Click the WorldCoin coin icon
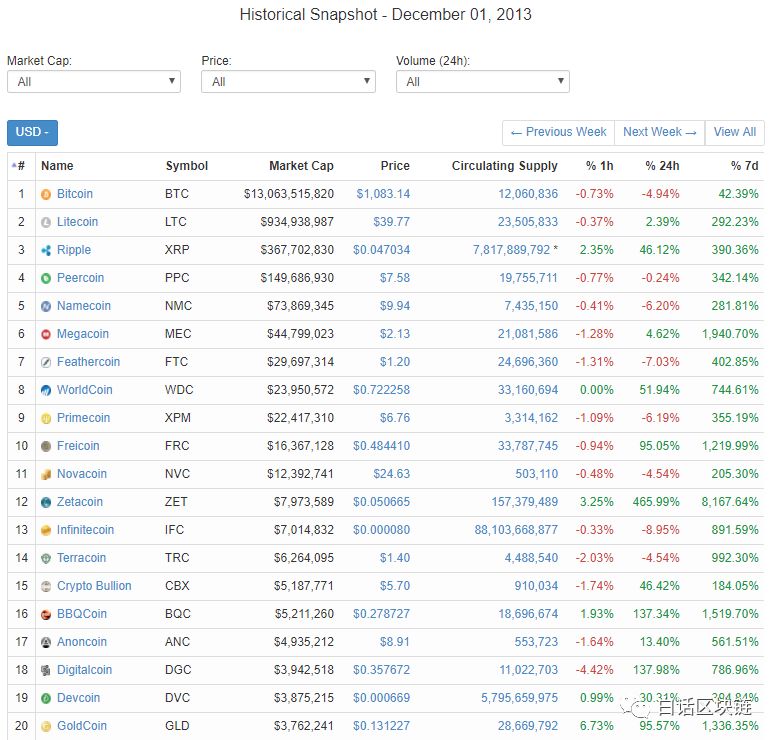The width and height of the screenshot is (776, 740). pyautogui.click(x=46, y=391)
